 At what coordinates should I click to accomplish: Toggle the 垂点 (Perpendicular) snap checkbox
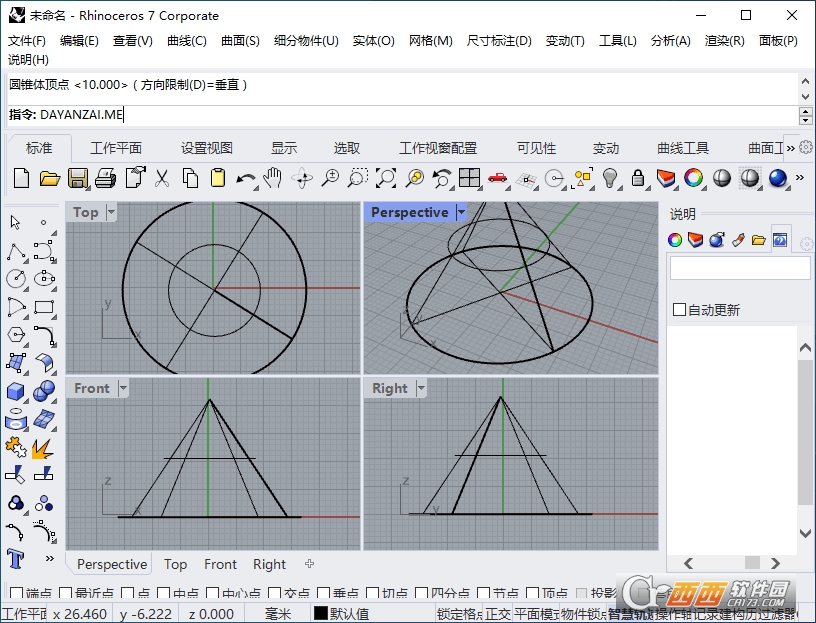(x=323, y=593)
